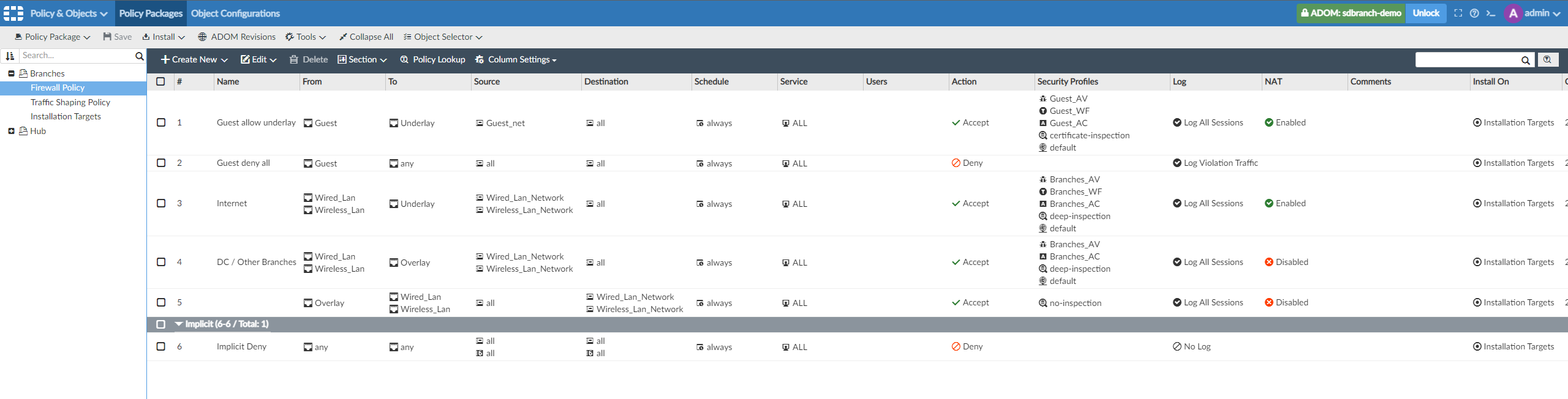Click the Guest_AV antivirus profile icon

point(1042,99)
